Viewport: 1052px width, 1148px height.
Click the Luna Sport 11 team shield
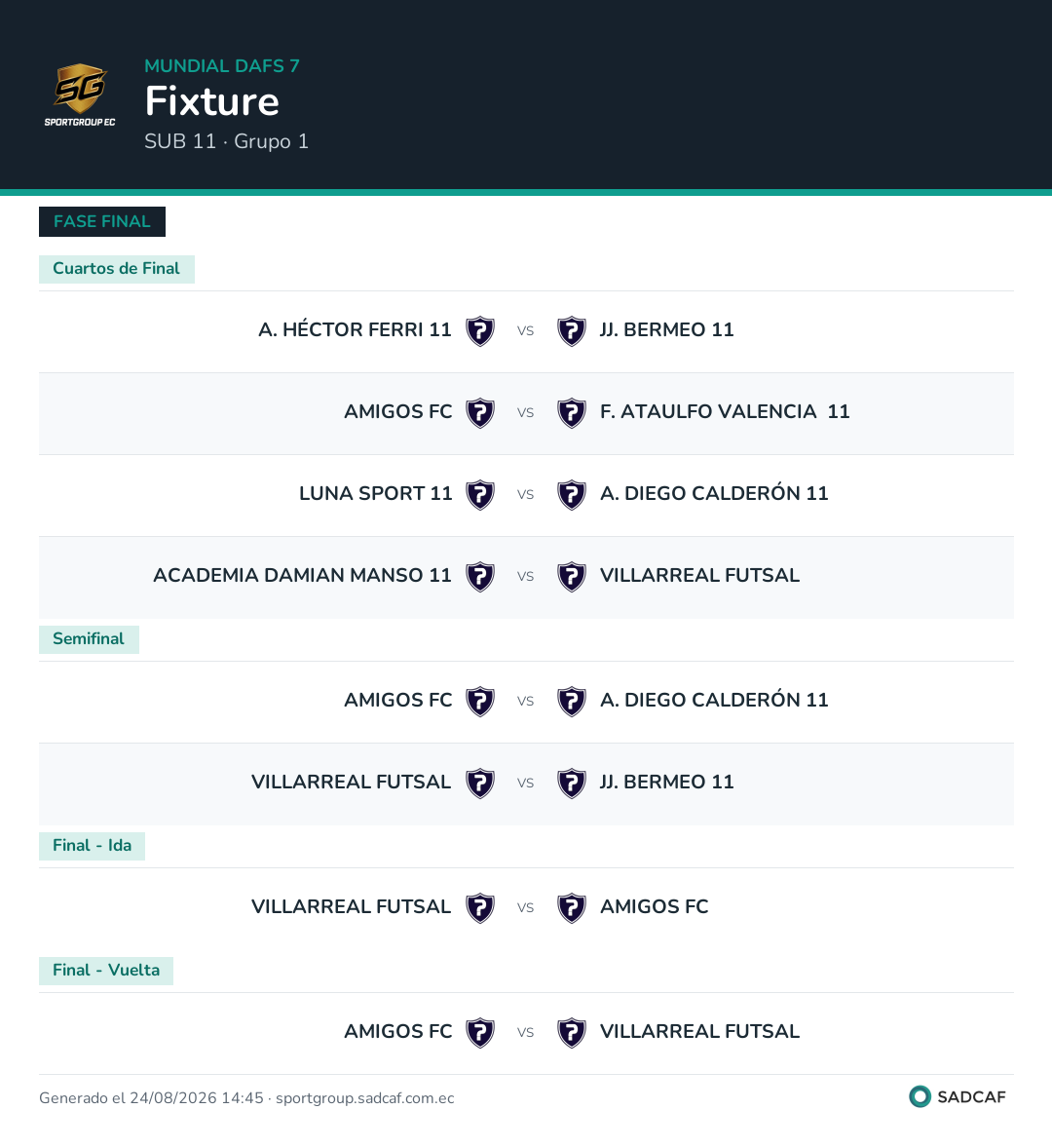point(480,495)
